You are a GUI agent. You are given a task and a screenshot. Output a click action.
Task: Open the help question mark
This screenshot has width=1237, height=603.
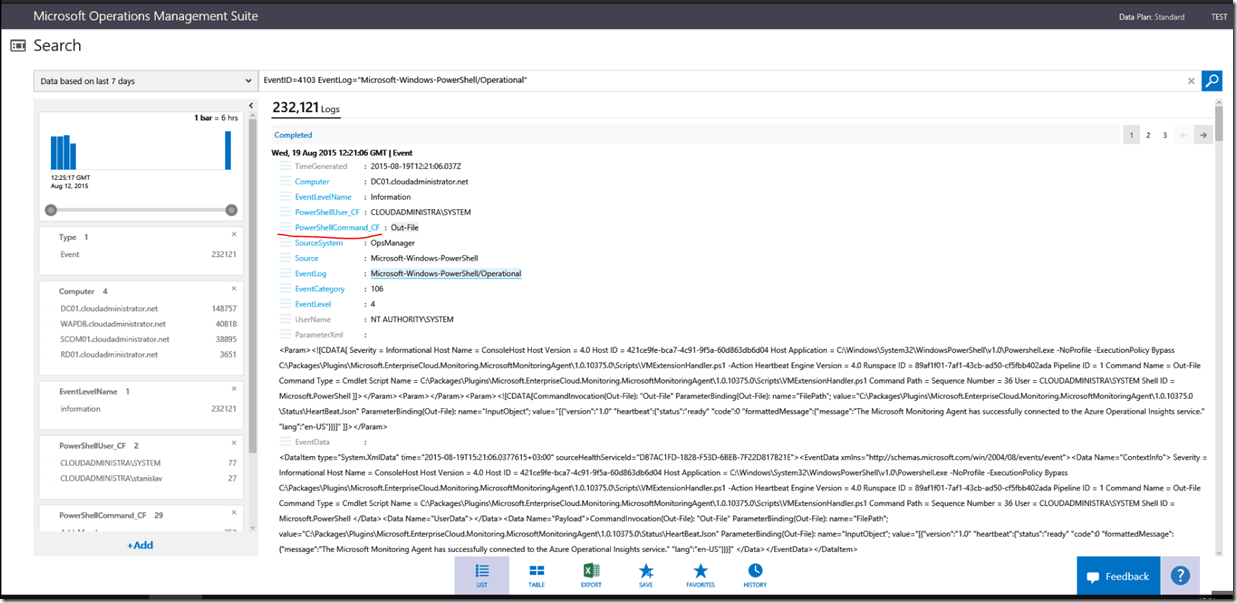pos(1180,576)
